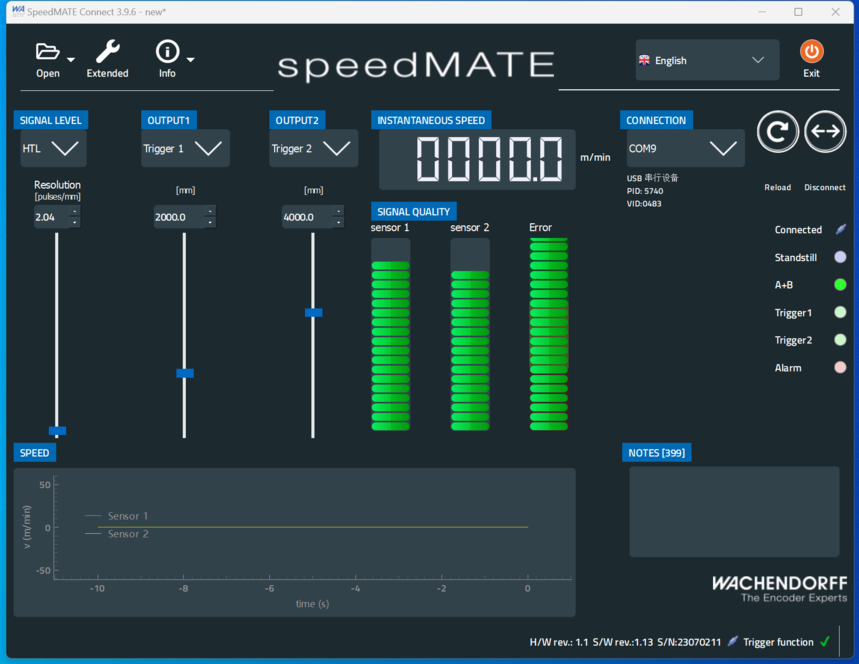Click the Output2 slider handle
859x664 pixels.
[313, 312]
